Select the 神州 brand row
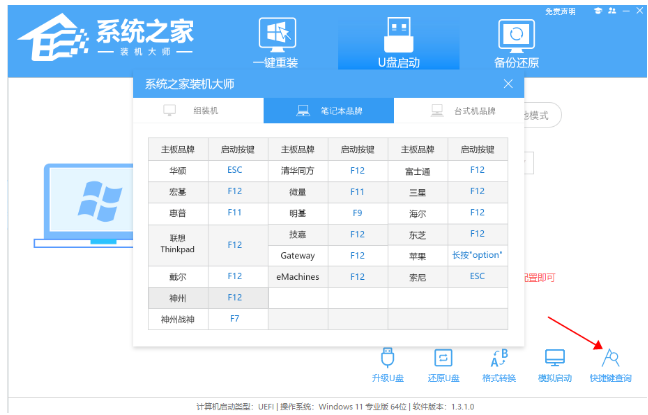This screenshot has height=415, width=648. pos(178,298)
